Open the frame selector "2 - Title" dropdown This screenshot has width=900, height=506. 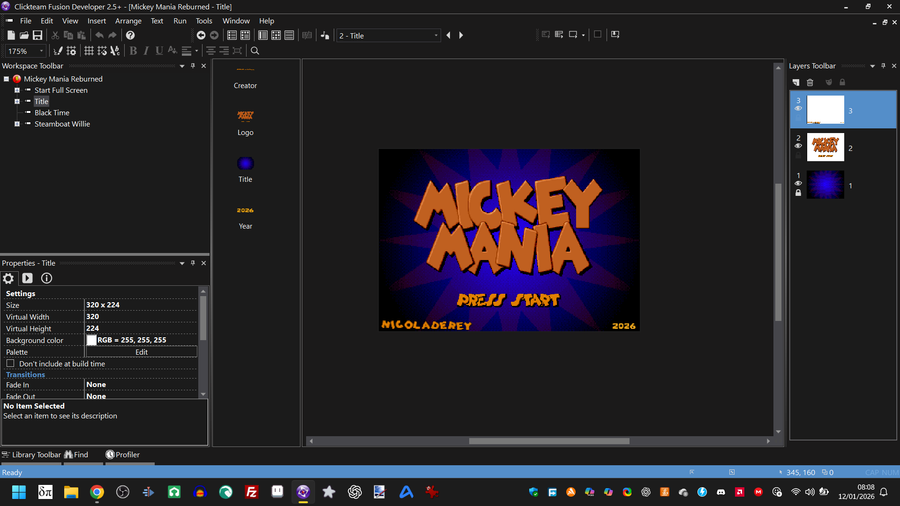[x=436, y=36]
